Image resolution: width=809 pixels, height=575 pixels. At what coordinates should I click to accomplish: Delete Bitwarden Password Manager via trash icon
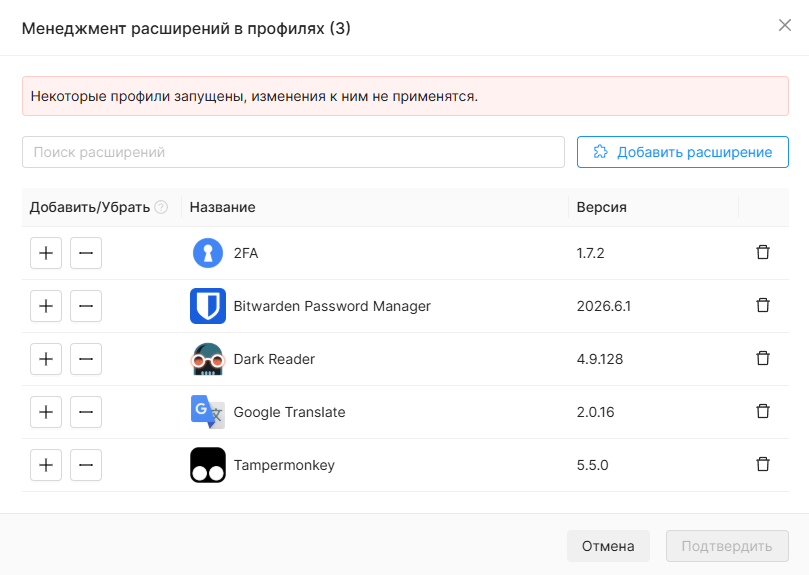[x=763, y=306]
